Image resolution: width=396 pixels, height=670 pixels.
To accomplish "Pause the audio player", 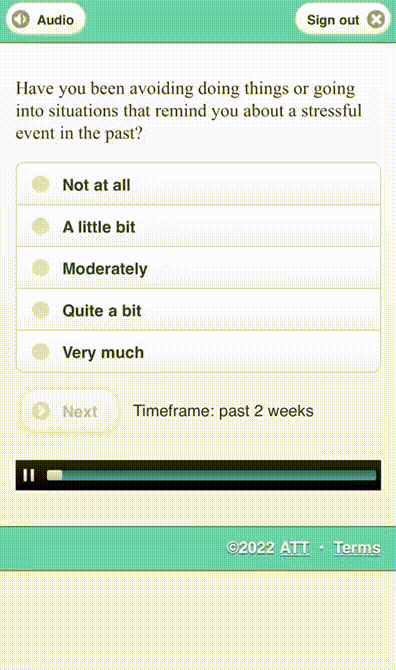I will coord(29,475).
